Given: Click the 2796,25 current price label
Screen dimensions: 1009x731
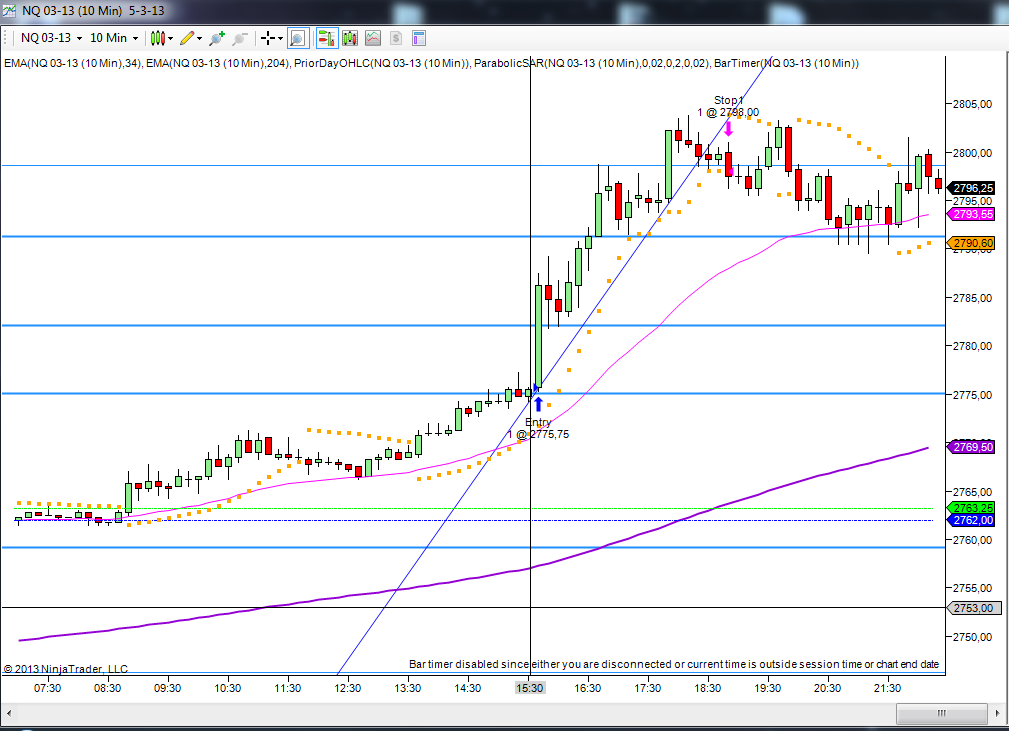Looking at the screenshot, I should (x=971, y=188).
